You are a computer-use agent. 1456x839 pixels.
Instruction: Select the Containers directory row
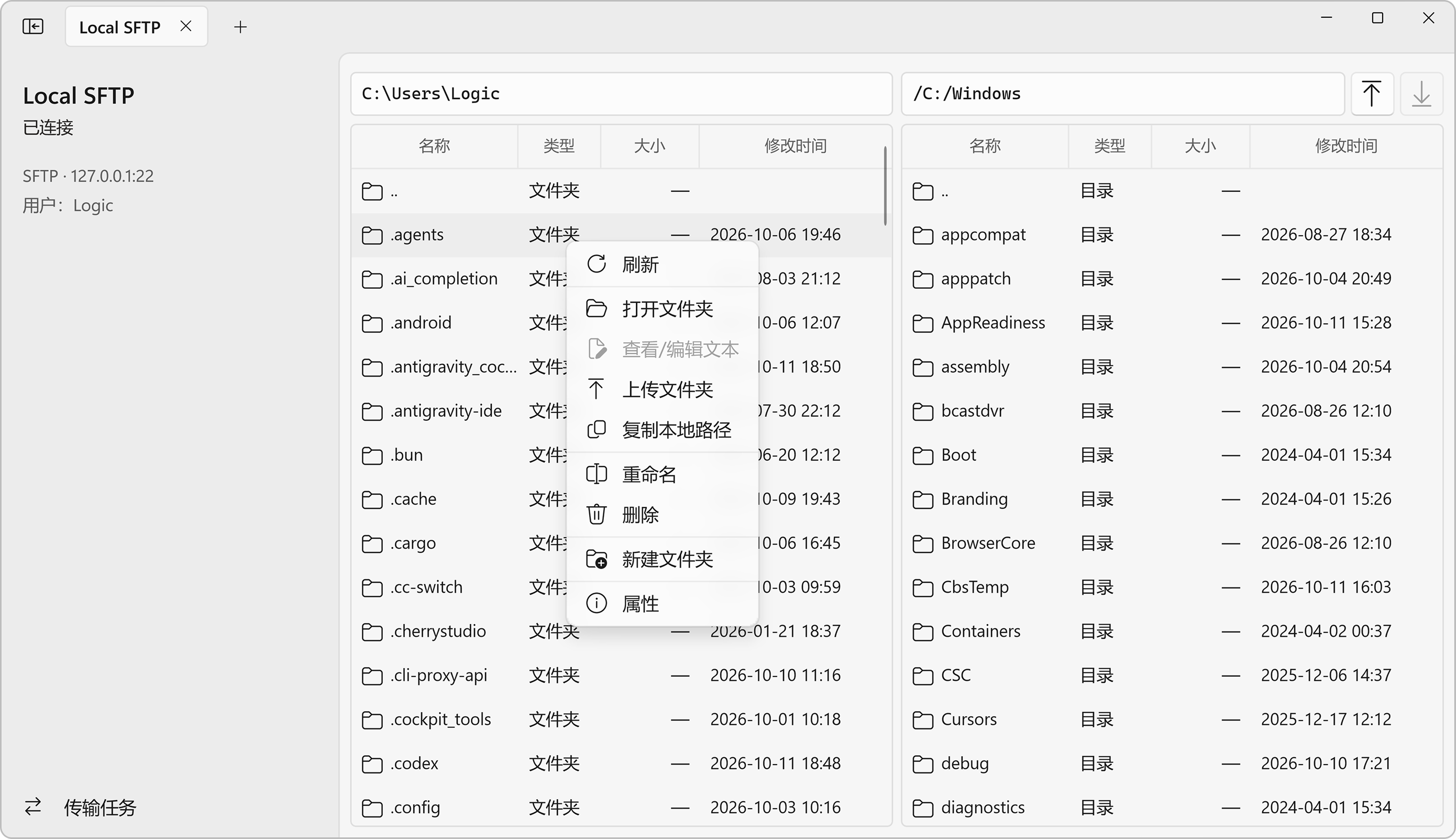click(x=1172, y=631)
